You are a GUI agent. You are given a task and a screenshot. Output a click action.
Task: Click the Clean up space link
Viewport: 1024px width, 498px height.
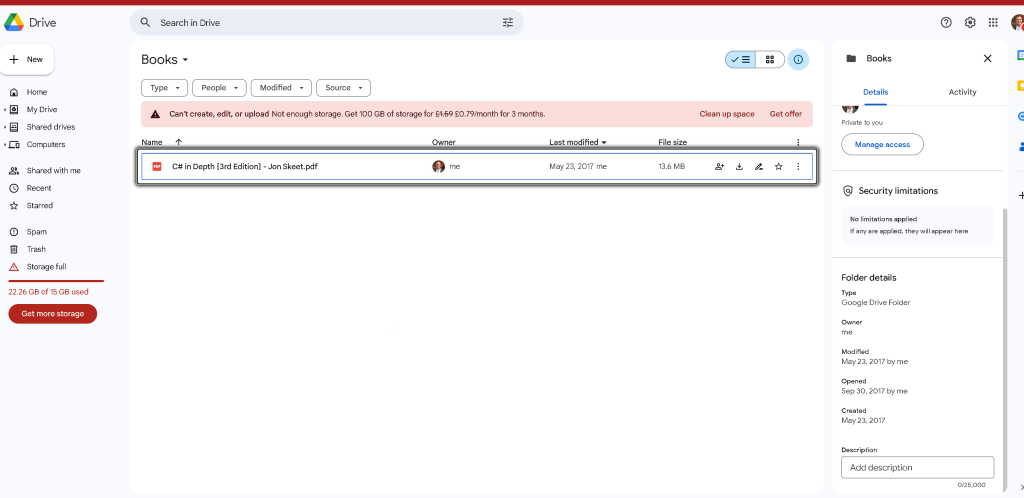(x=727, y=114)
